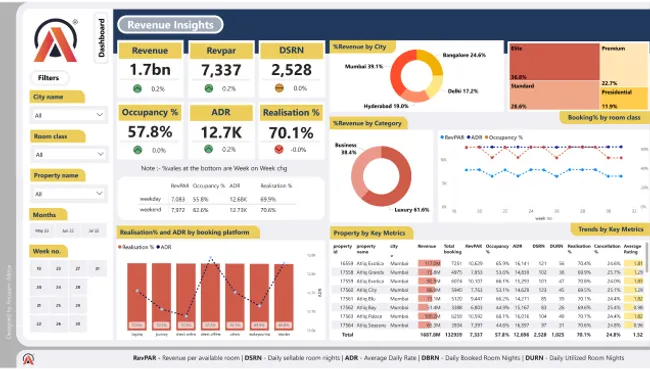Image resolution: width=650 pixels, height=369 pixels.
Task: Sort by Cancellation % column header
Action: pos(607,249)
